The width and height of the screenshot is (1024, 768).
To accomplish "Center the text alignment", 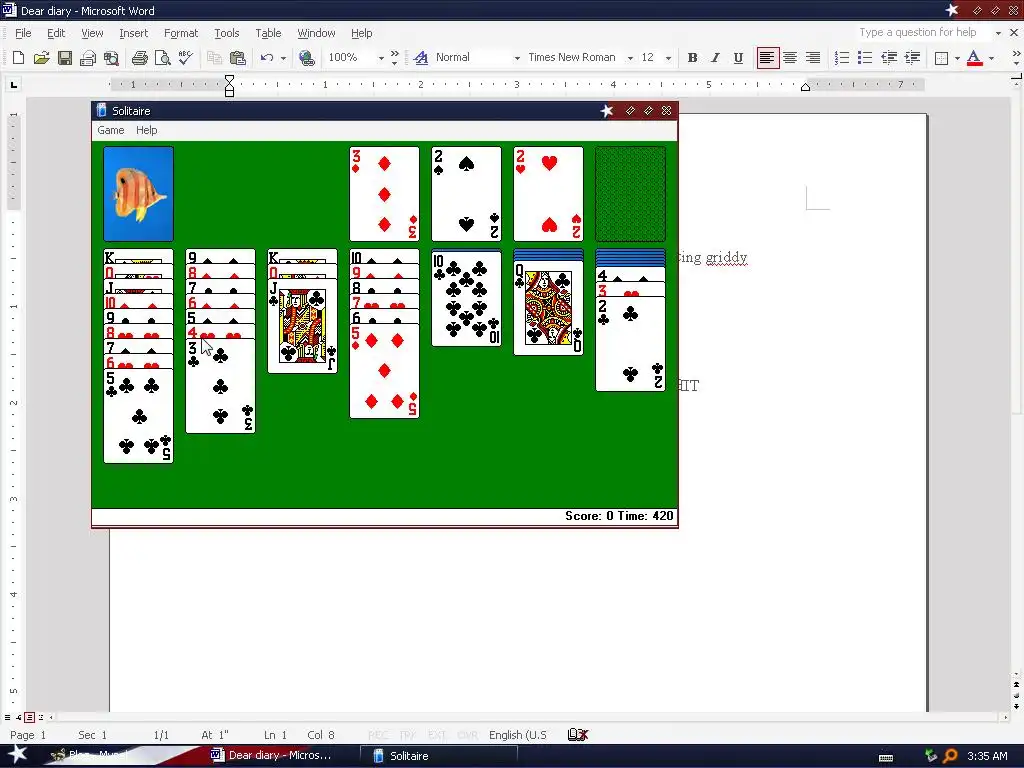I will tap(790, 57).
